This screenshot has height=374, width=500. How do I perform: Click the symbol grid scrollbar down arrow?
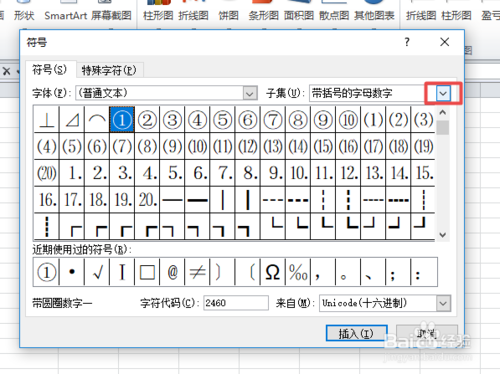coord(443,235)
